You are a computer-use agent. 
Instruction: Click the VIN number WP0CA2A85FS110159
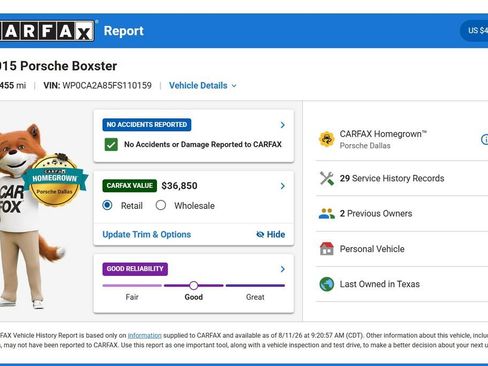pyautogui.click(x=107, y=86)
